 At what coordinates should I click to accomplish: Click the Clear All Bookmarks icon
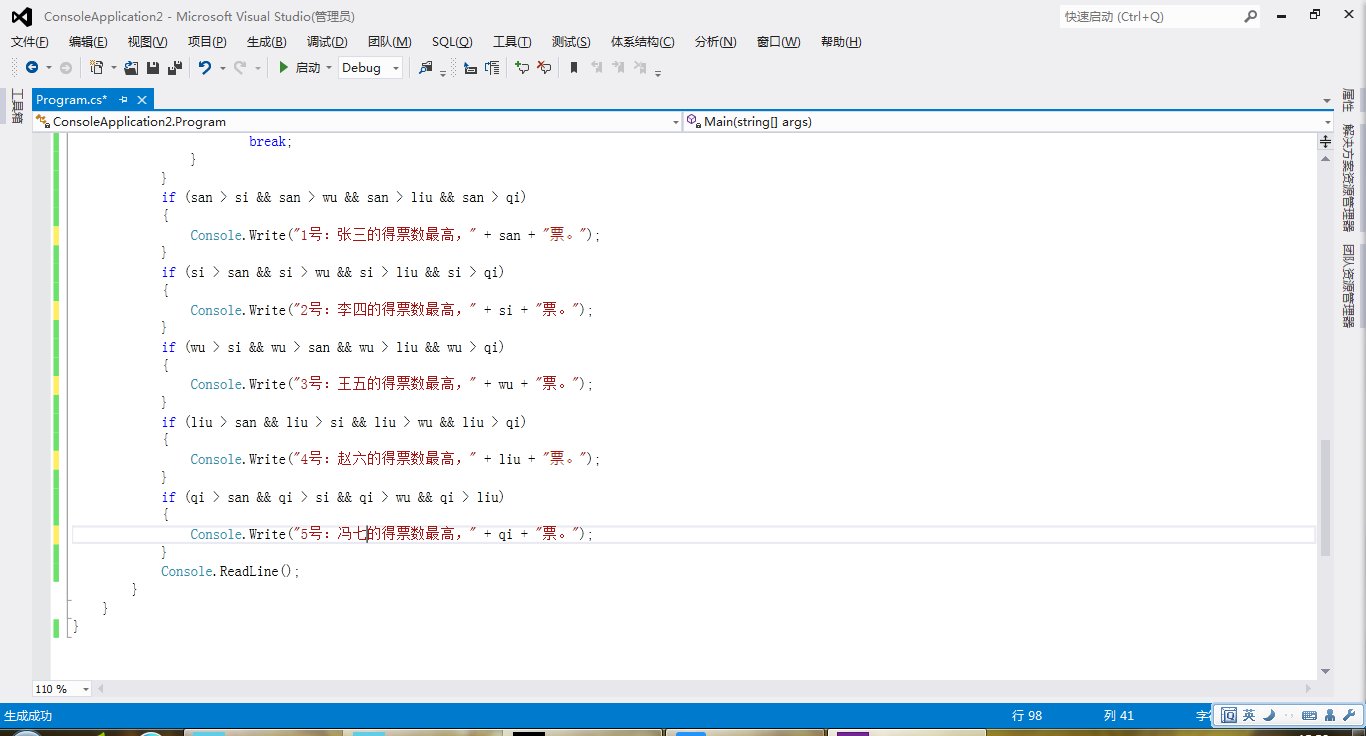pyautogui.click(x=640, y=68)
